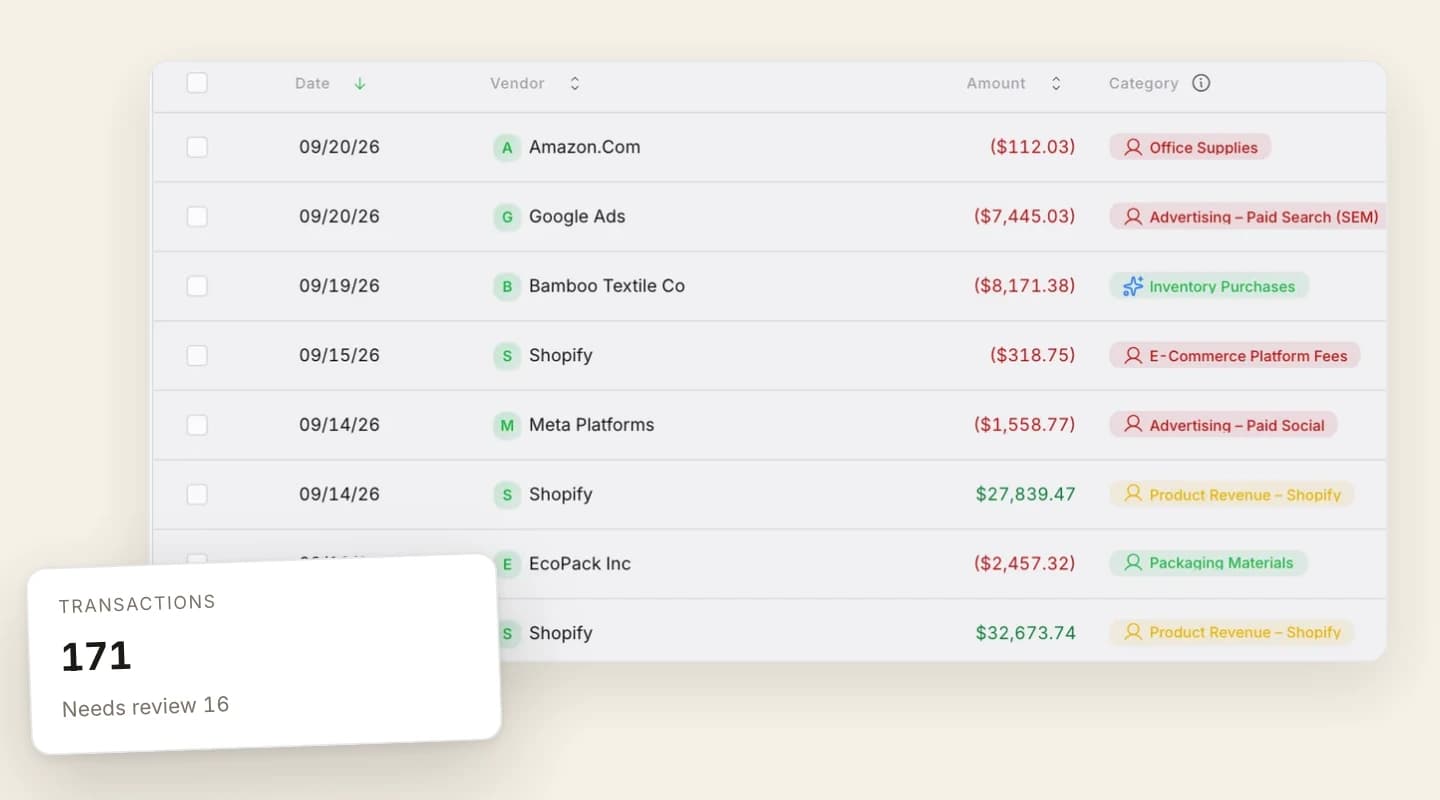Image resolution: width=1440 pixels, height=800 pixels.
Task: Click EcoPack Inc vendor avatar icon
Action: pyautogui.click(x=507, y=565)
